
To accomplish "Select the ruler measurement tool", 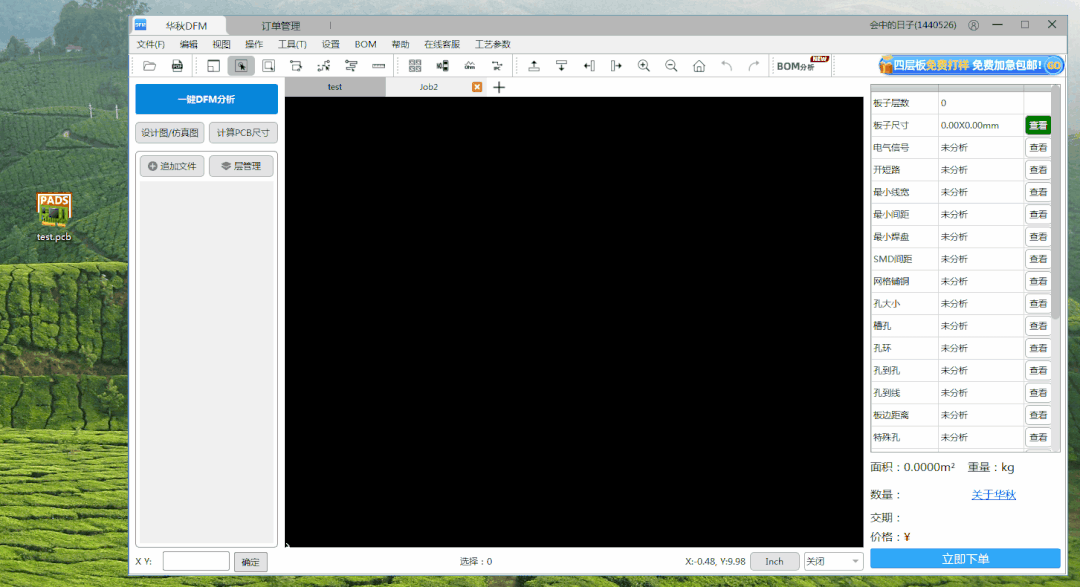I will point(378,66).
